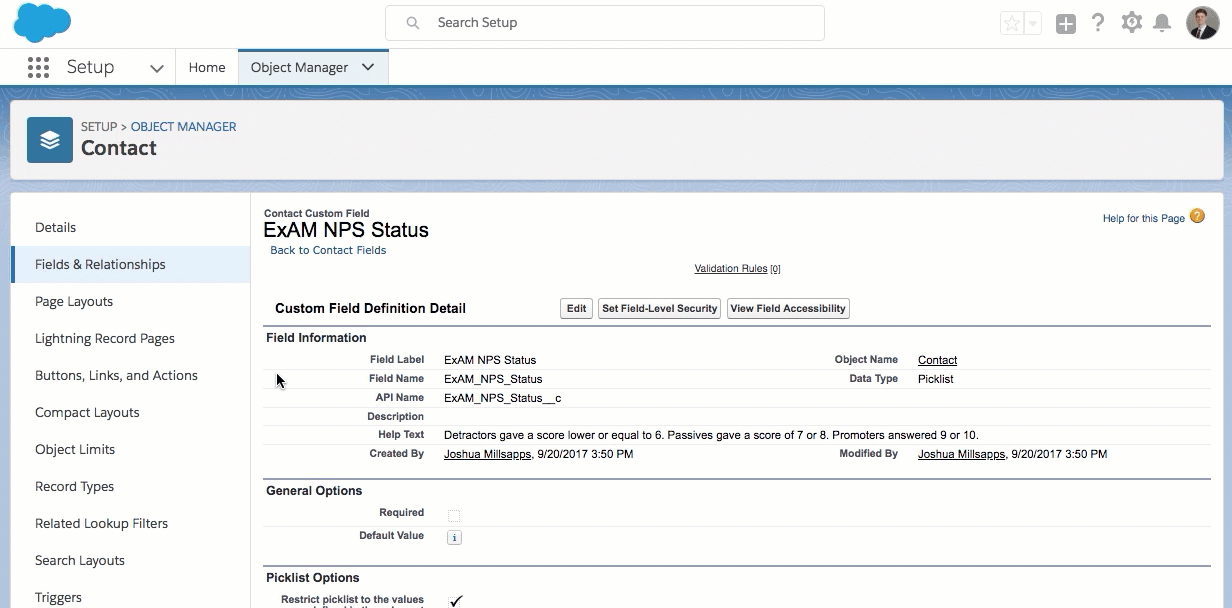Click the Required checkbox
This screenshot has width=1232, height=608.
(x=454, y=515)
